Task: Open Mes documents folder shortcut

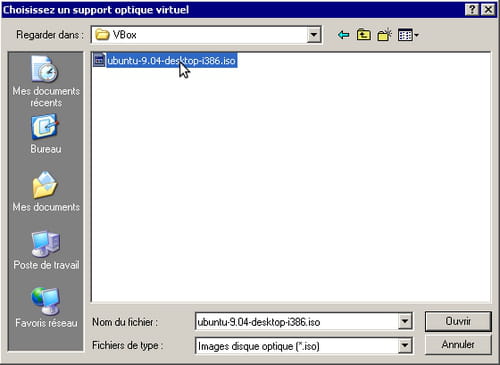Action: tap(46, 192)
